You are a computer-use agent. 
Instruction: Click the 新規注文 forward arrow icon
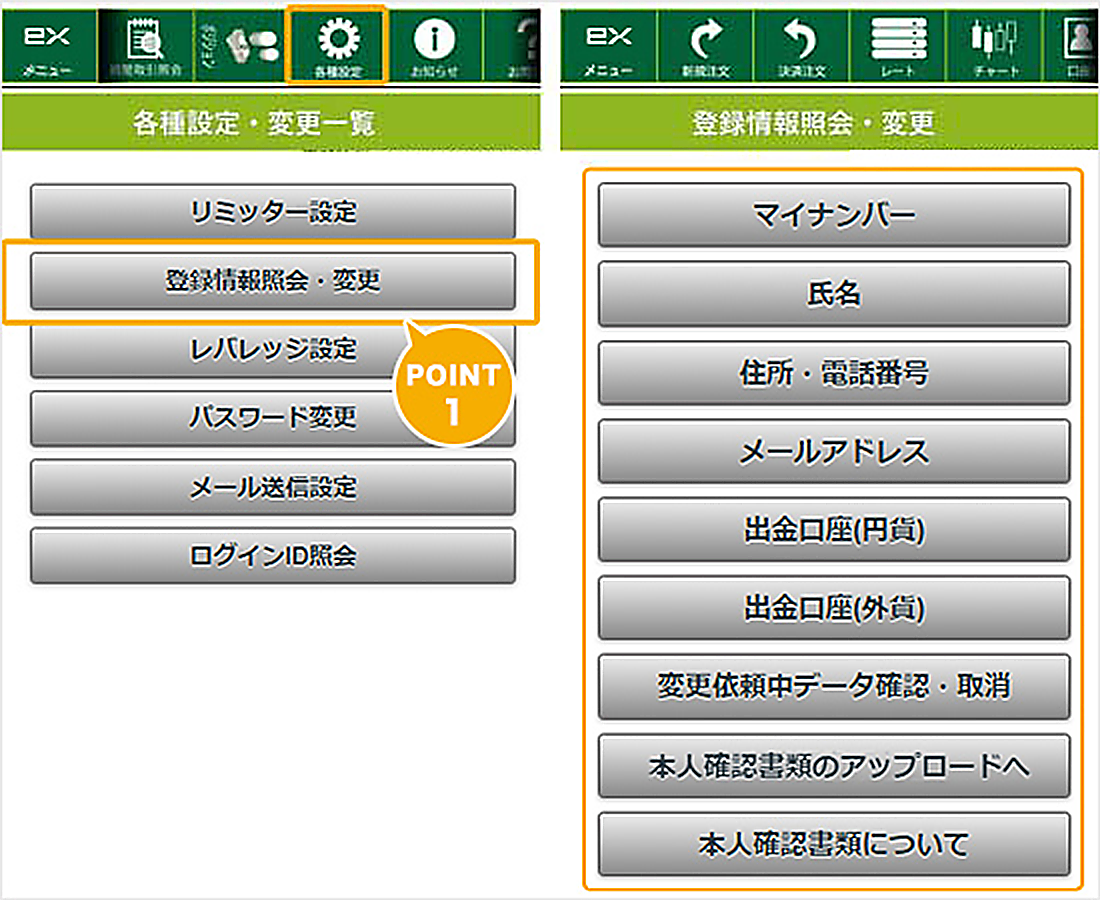click(706, 45)
